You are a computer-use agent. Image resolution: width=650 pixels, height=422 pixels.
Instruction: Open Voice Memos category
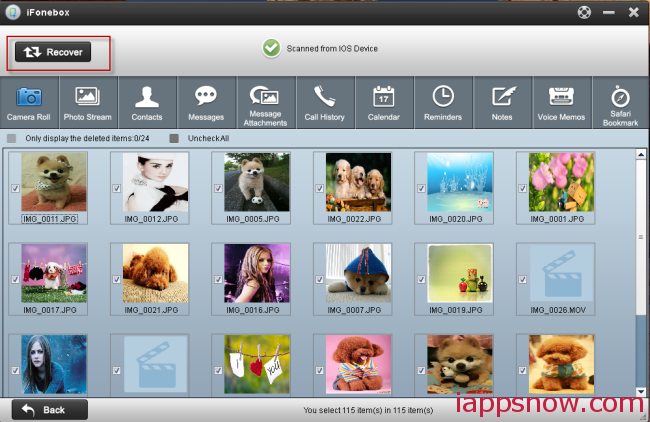coord(560,103)
